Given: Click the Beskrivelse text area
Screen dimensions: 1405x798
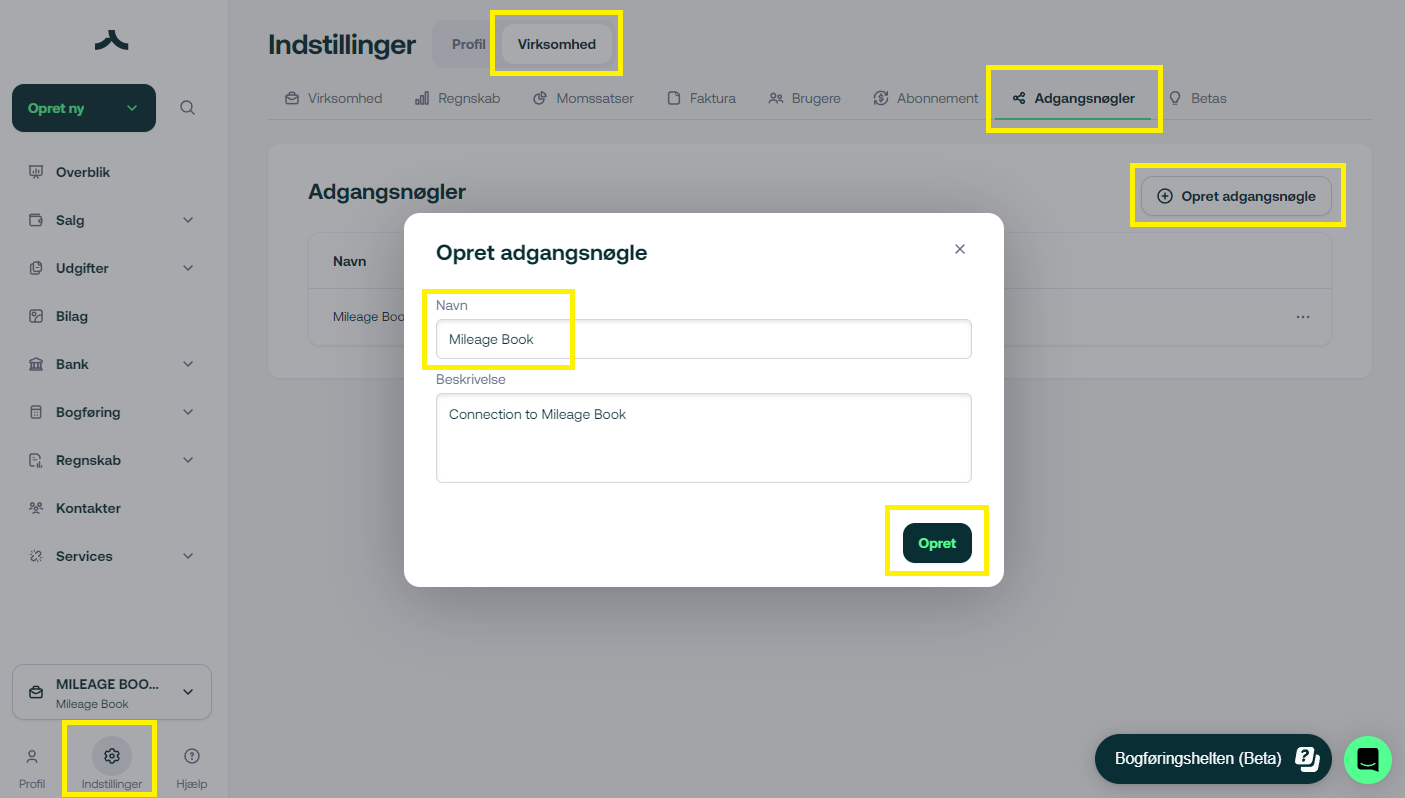Looking at the screenshot, I should tap(704, 438).
